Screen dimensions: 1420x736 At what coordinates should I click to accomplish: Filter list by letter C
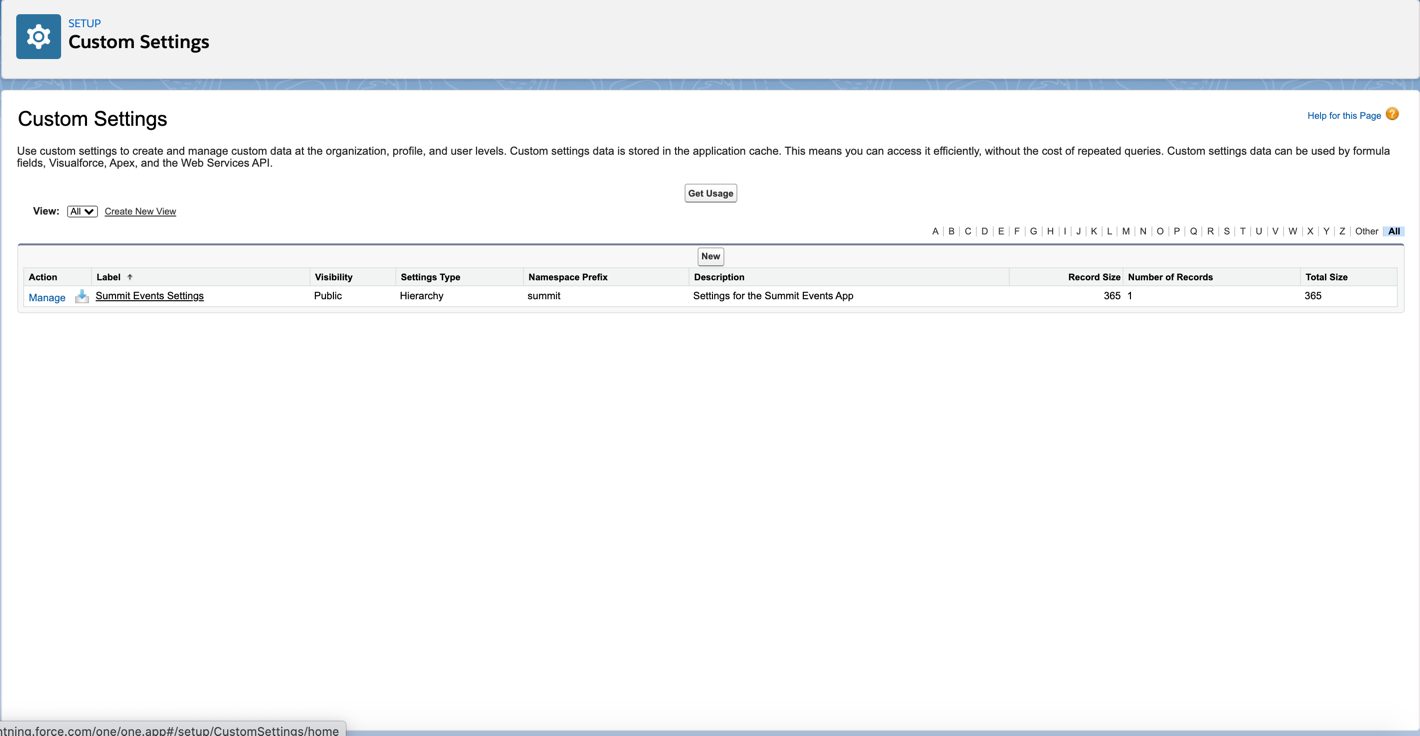click(x=968, y=231)
